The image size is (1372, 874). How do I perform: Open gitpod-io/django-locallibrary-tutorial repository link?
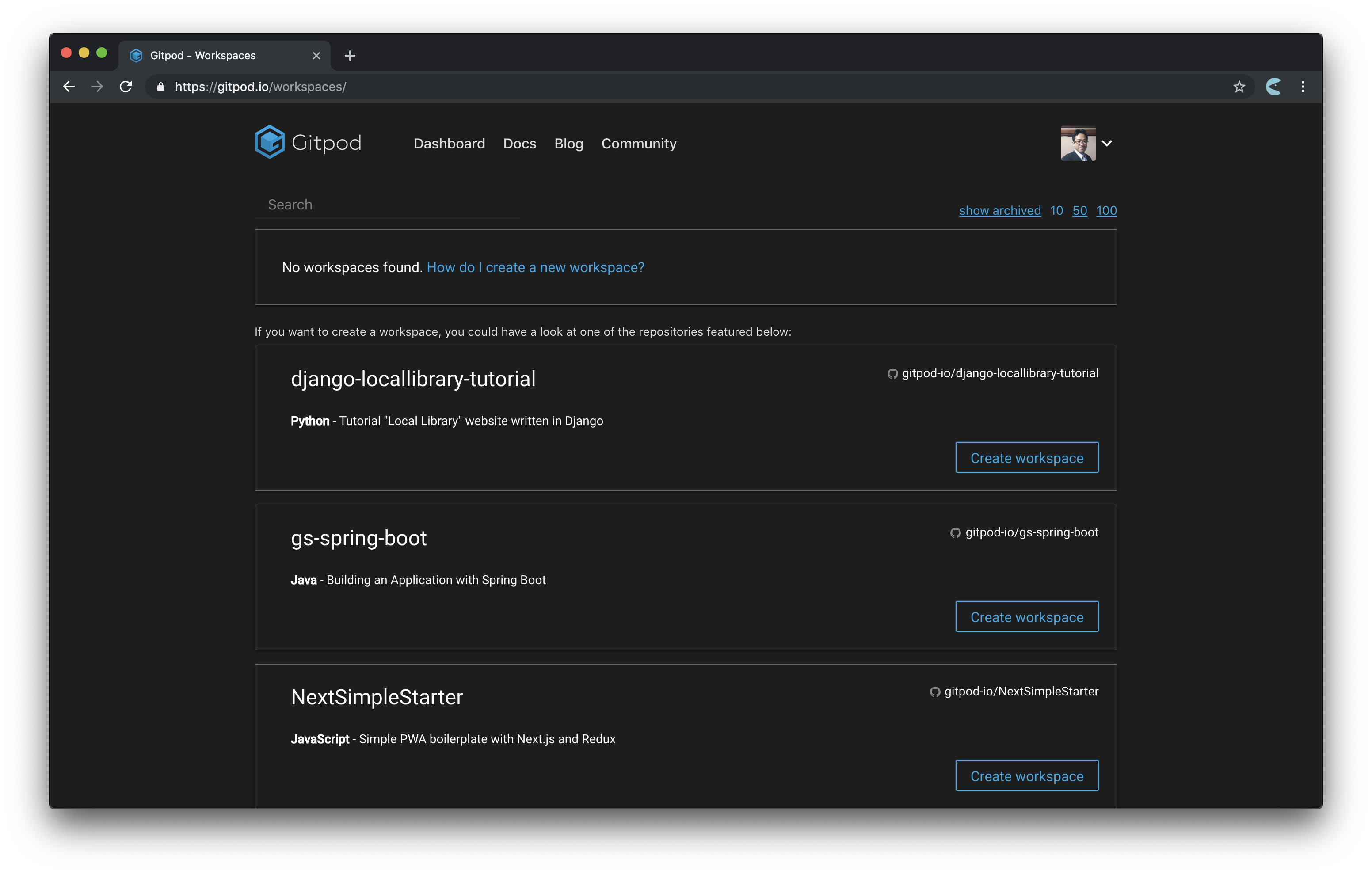pyautogui.click(x=1000, y=373)
